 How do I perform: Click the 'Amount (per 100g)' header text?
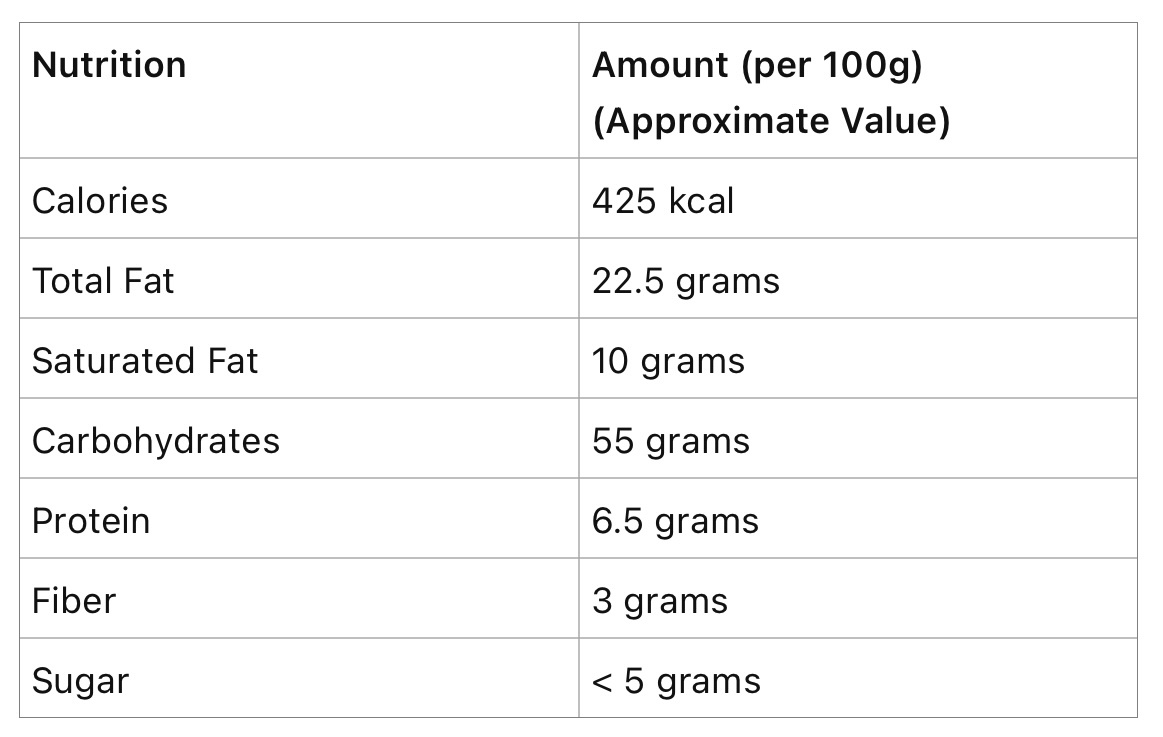tap(757, 65)
